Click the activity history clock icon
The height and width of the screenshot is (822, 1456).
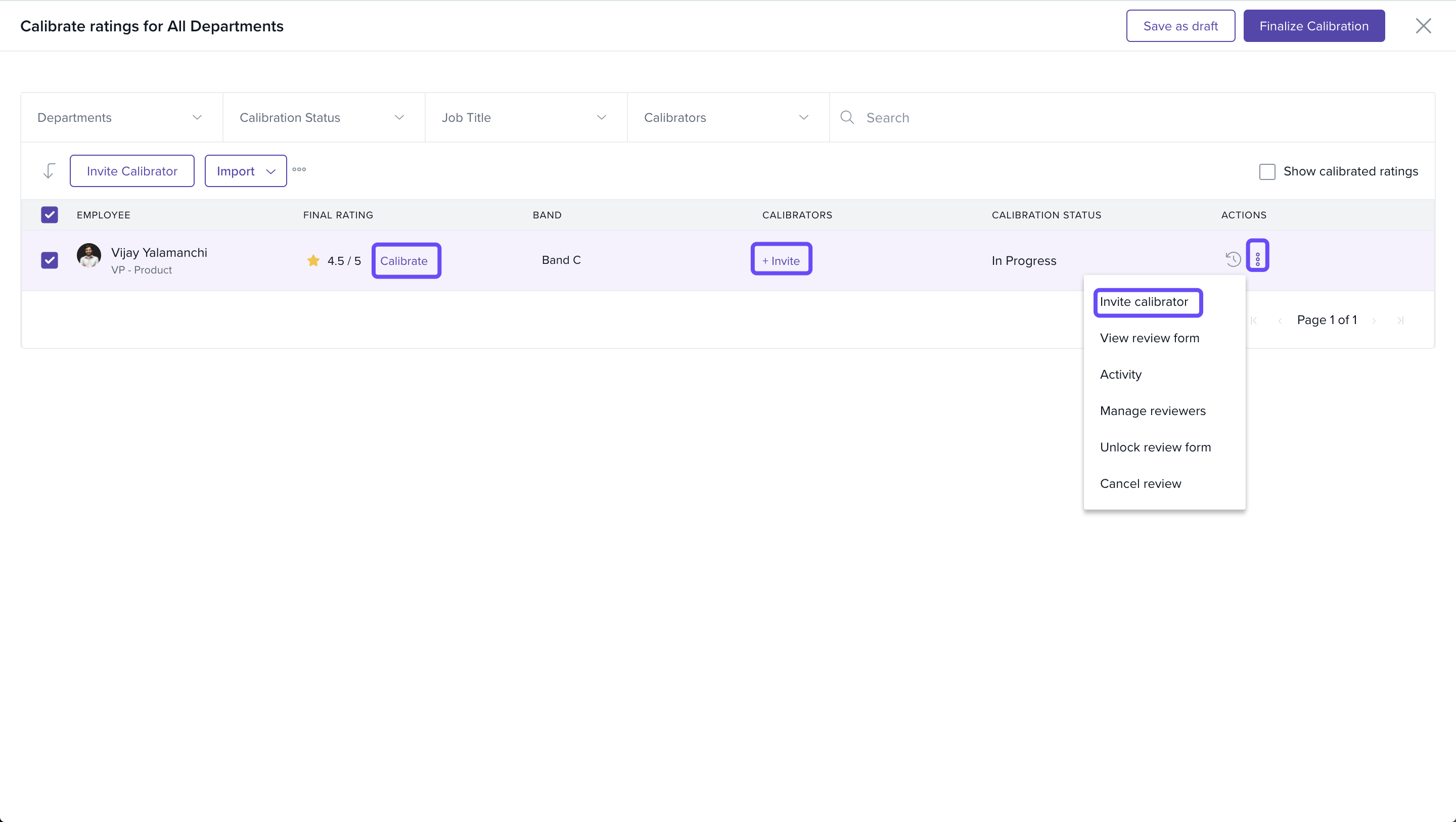click(x=1233, y=259)
